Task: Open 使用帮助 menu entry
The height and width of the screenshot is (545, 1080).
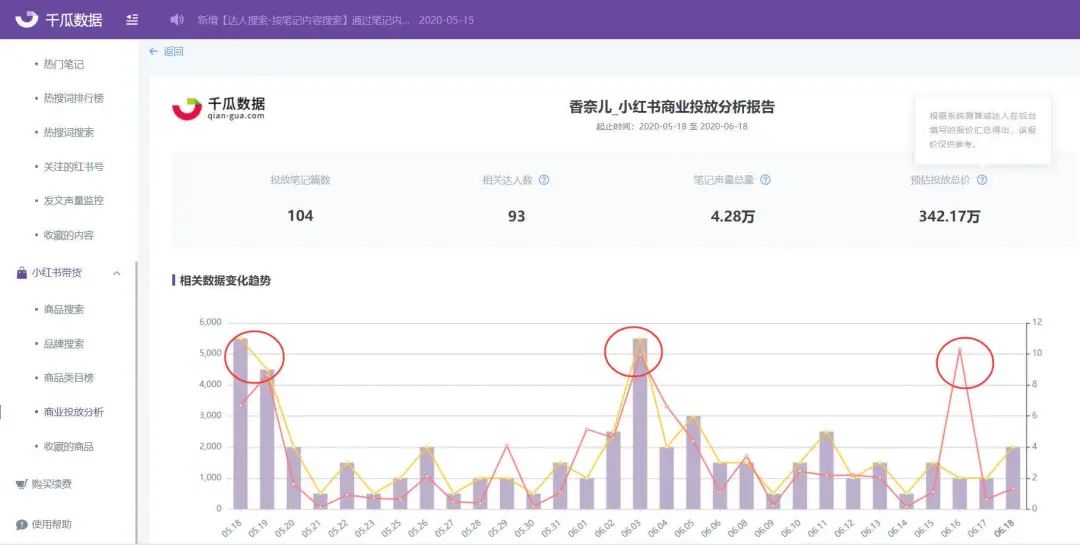Action: pos(52,524)
